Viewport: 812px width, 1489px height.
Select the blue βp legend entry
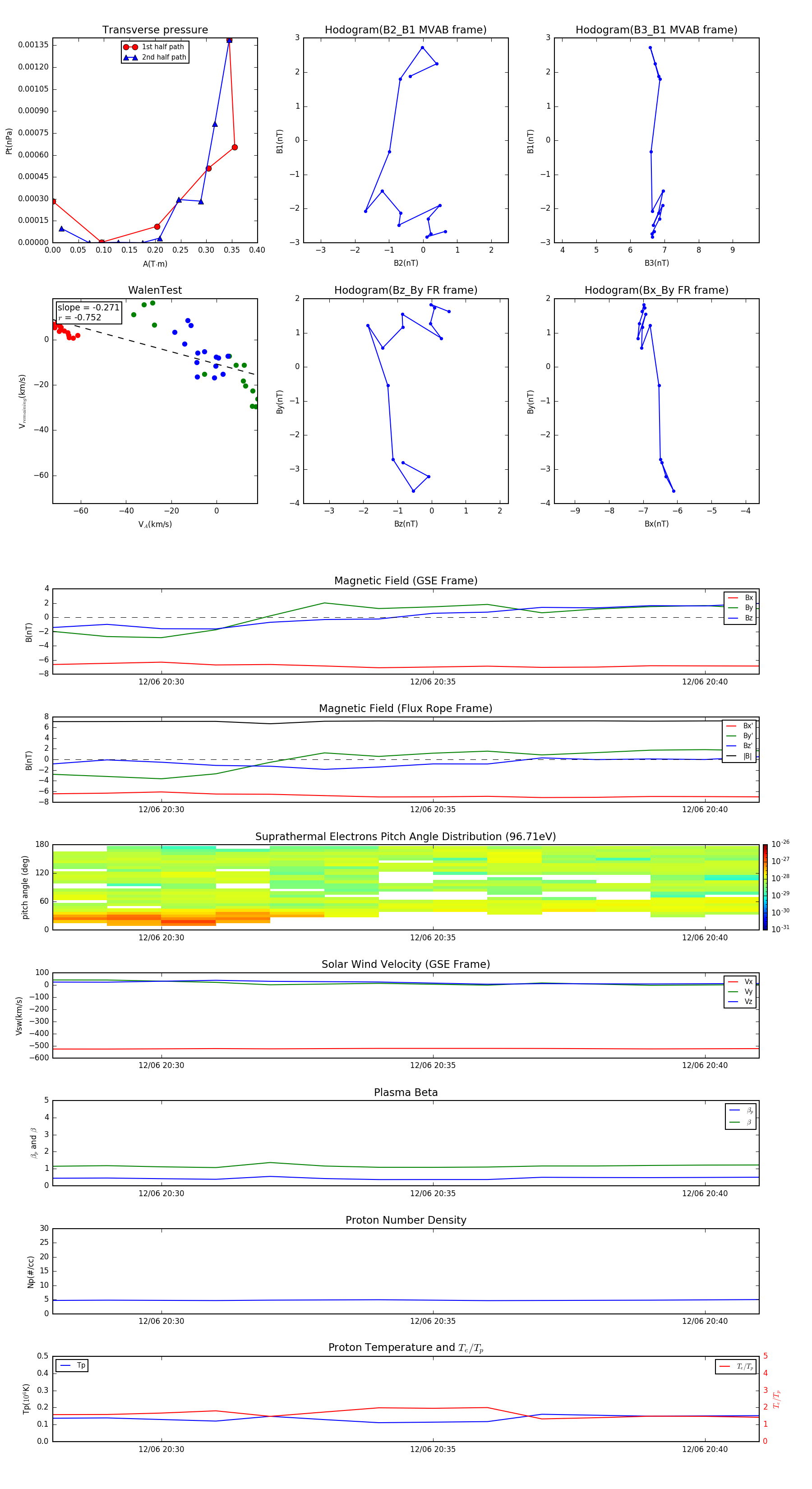(741, 1110)
